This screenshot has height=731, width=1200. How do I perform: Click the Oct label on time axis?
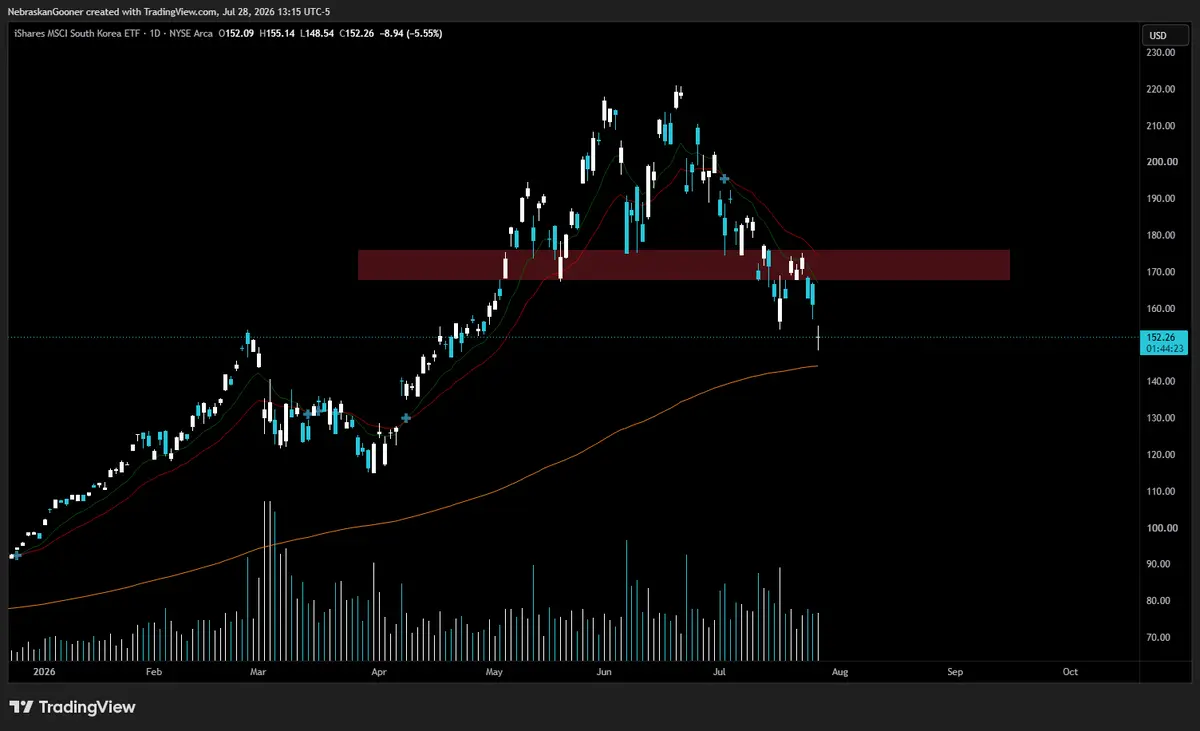click(x=1070, y=673)
